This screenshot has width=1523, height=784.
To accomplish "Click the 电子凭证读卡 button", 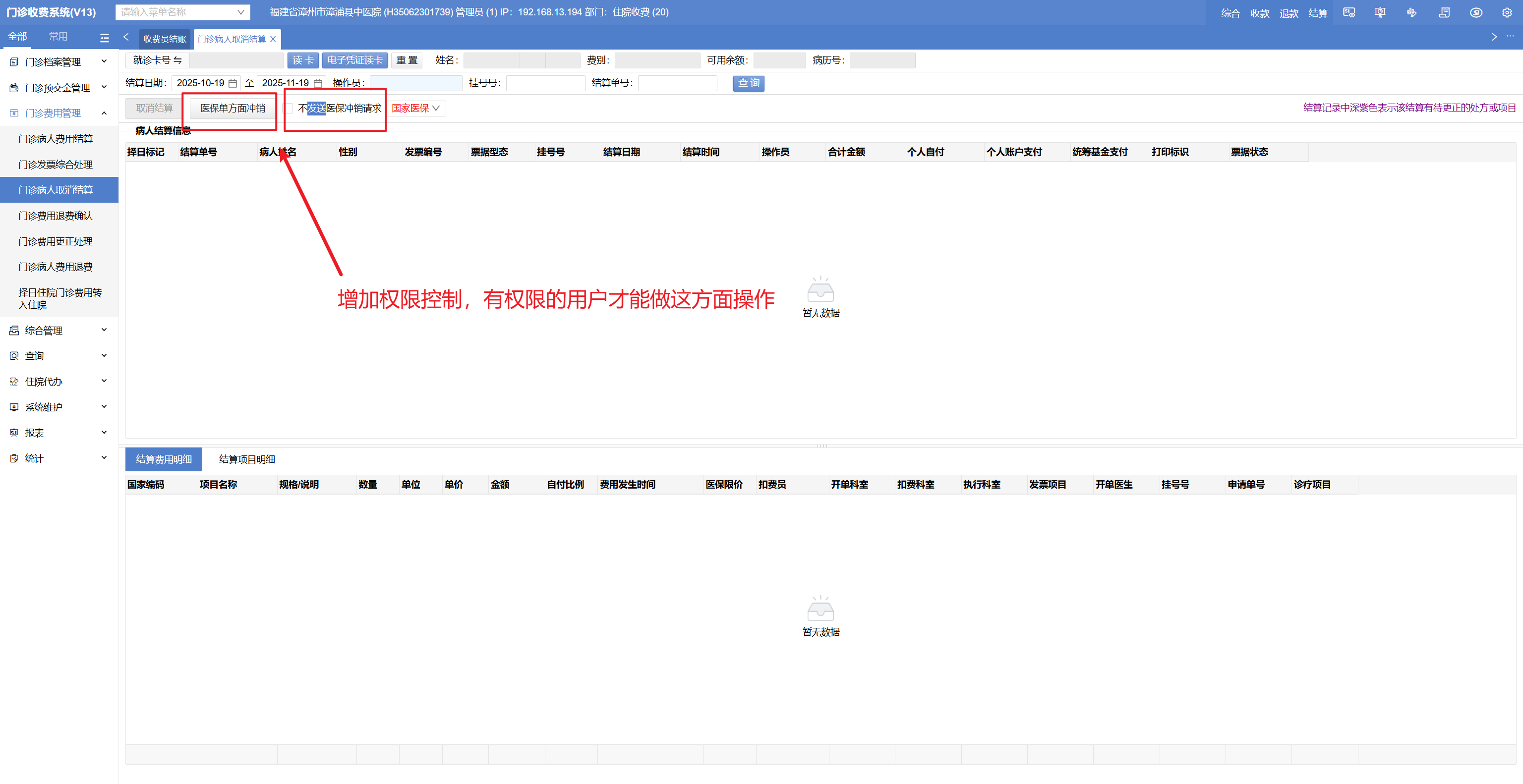I will point(355,60).
